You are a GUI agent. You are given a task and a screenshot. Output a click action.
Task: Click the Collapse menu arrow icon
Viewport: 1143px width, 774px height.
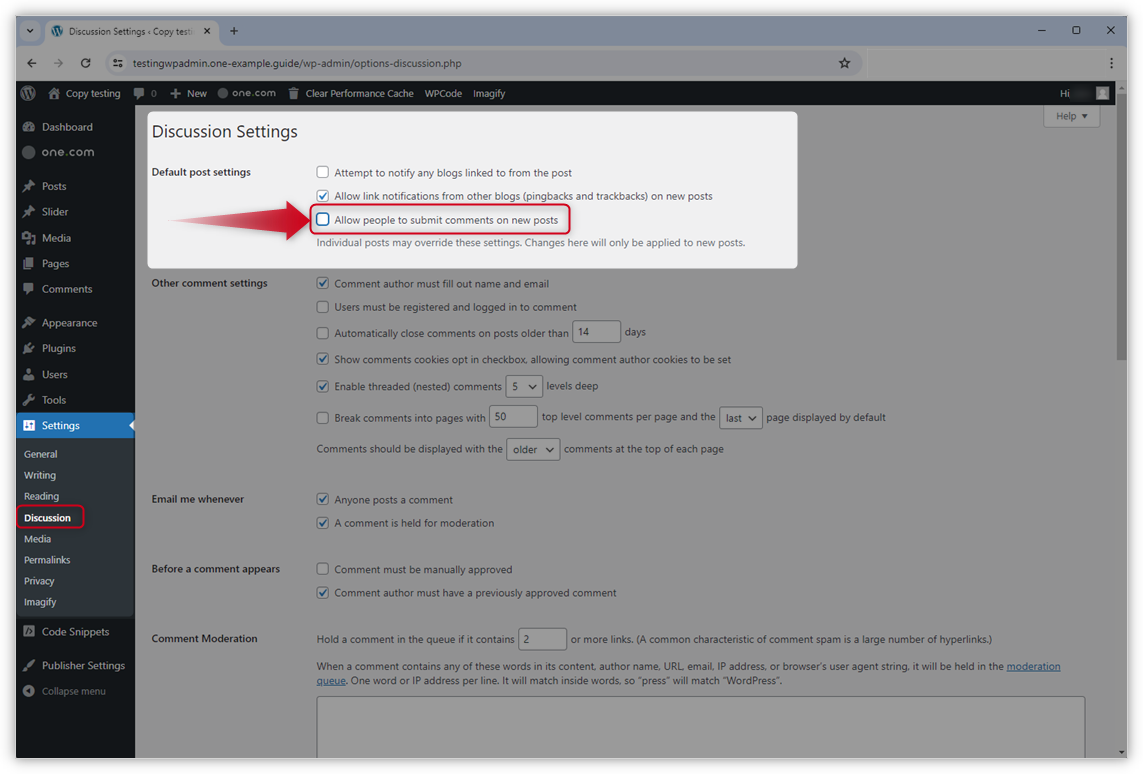tap(28, 691)
